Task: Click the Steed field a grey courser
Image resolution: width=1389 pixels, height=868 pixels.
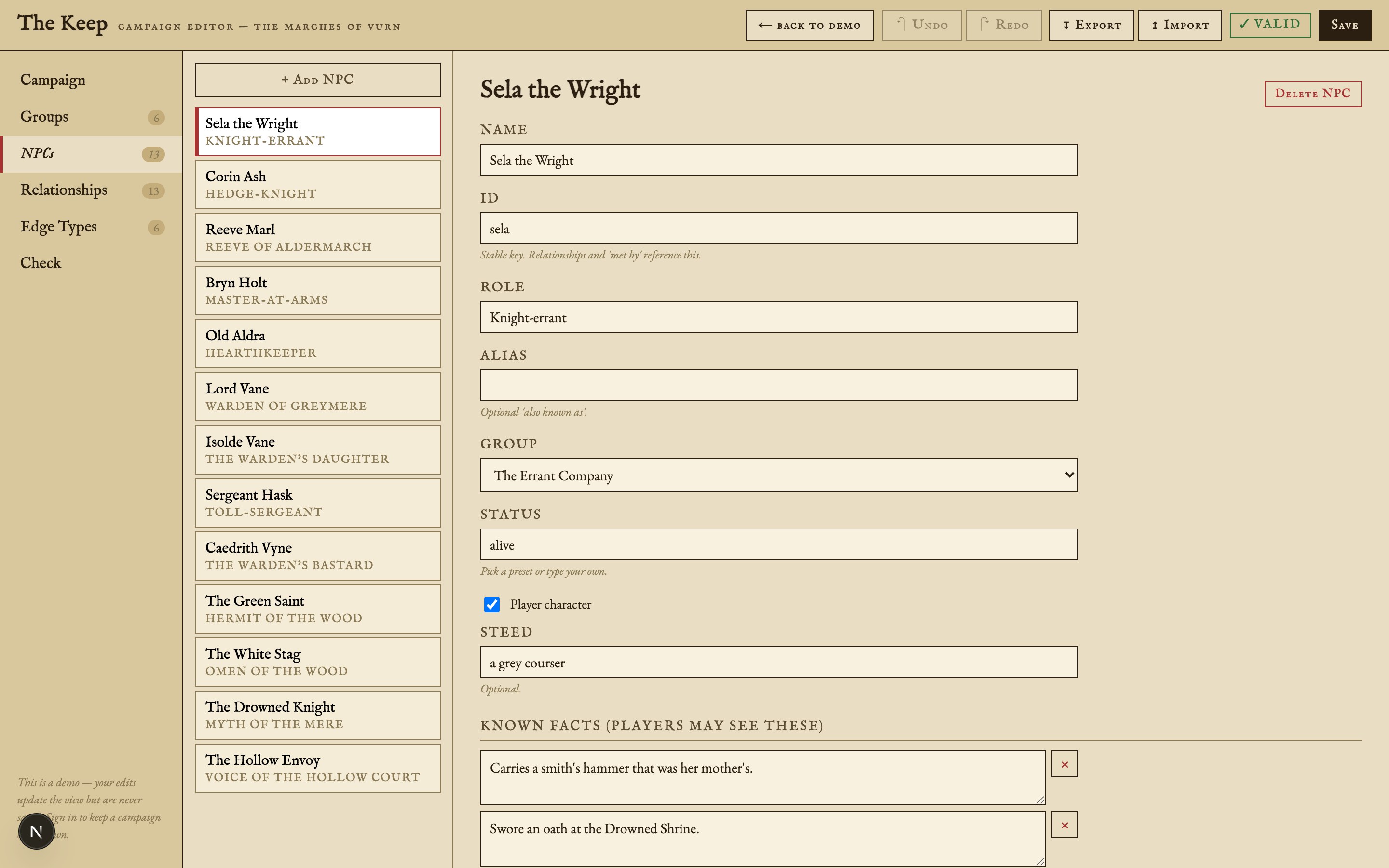Action: (779, 663)
